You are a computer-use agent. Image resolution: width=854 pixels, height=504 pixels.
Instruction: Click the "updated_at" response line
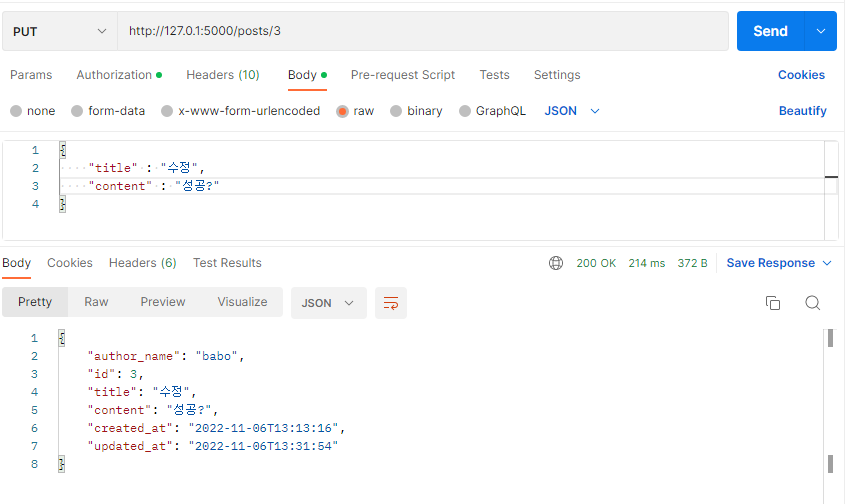[x=212, y=446]
